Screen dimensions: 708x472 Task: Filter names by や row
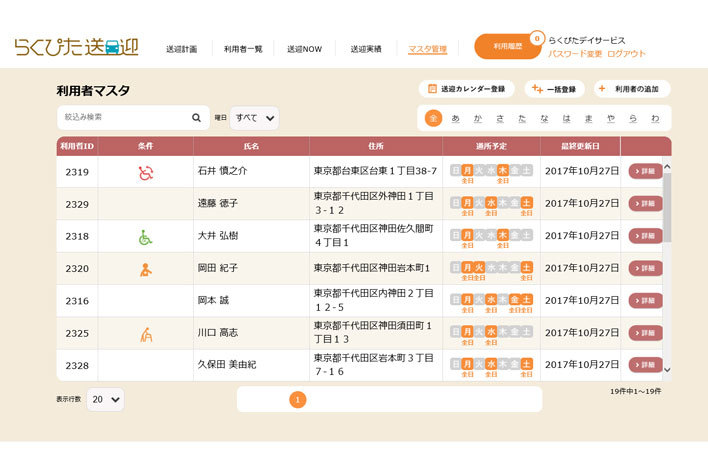(610, 118)
